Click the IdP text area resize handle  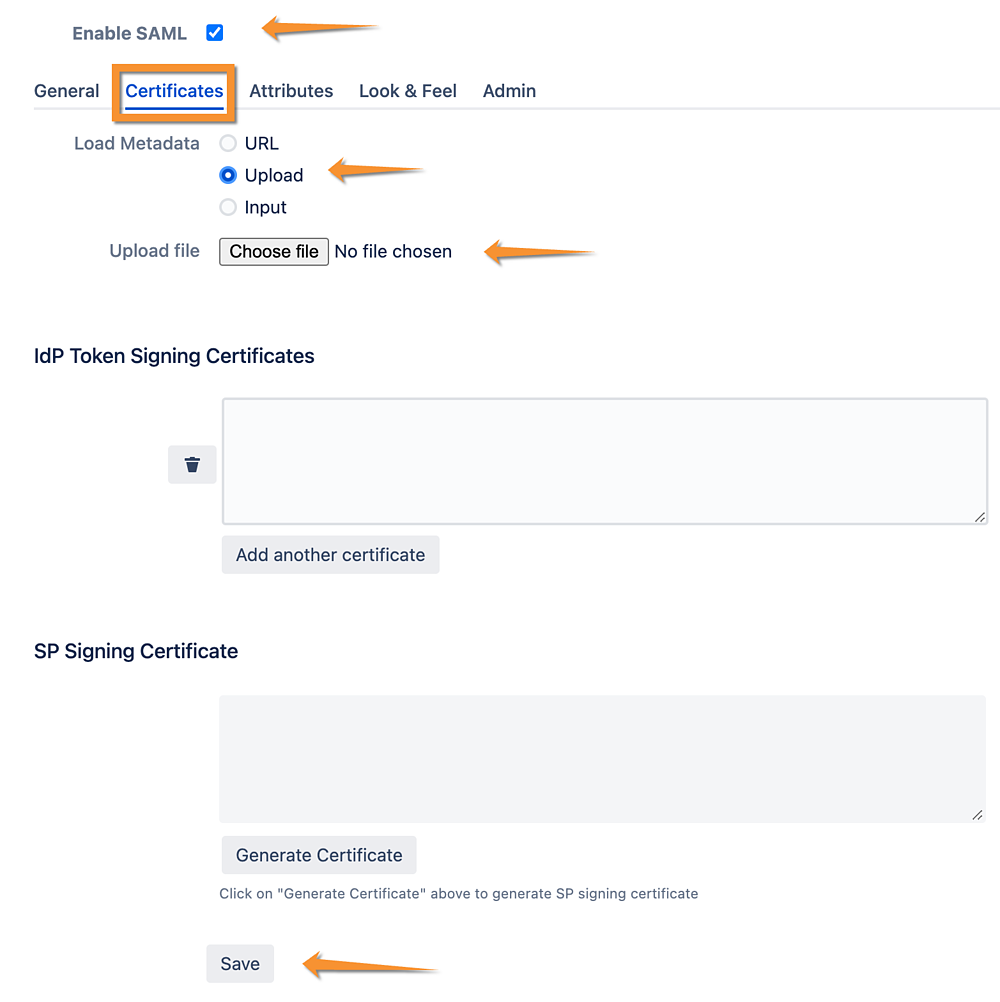980,517
